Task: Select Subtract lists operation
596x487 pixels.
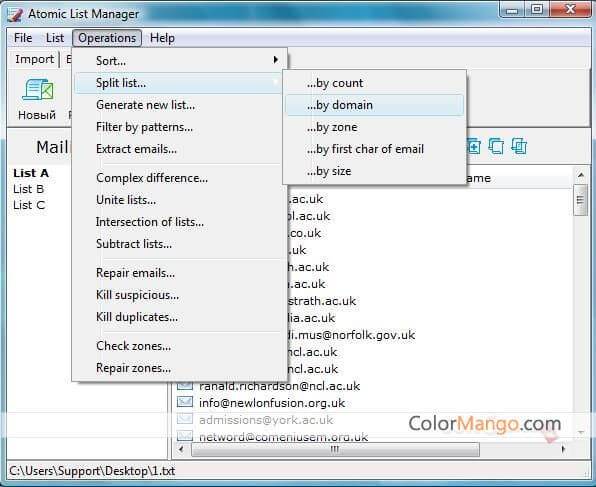Action: pos(178,244)
